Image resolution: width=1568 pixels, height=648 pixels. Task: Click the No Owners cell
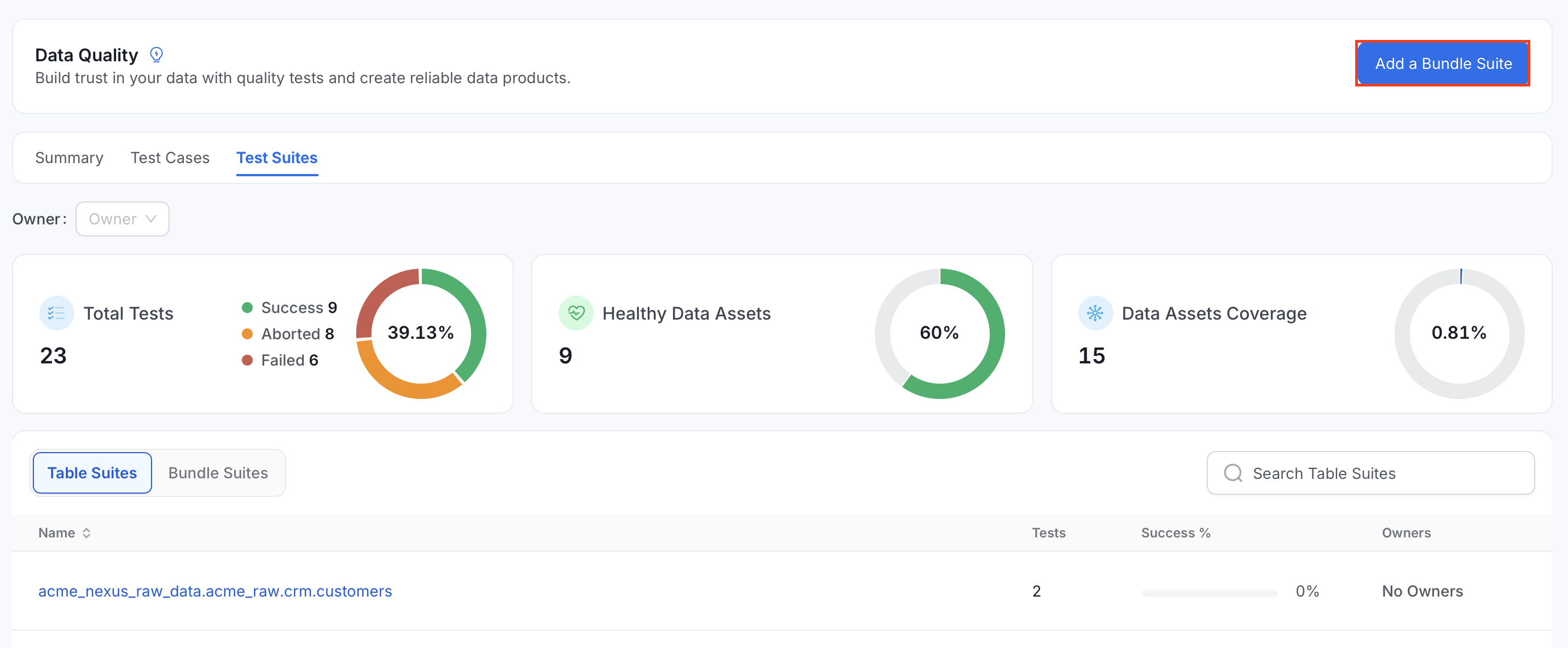tap(1422, 592)
